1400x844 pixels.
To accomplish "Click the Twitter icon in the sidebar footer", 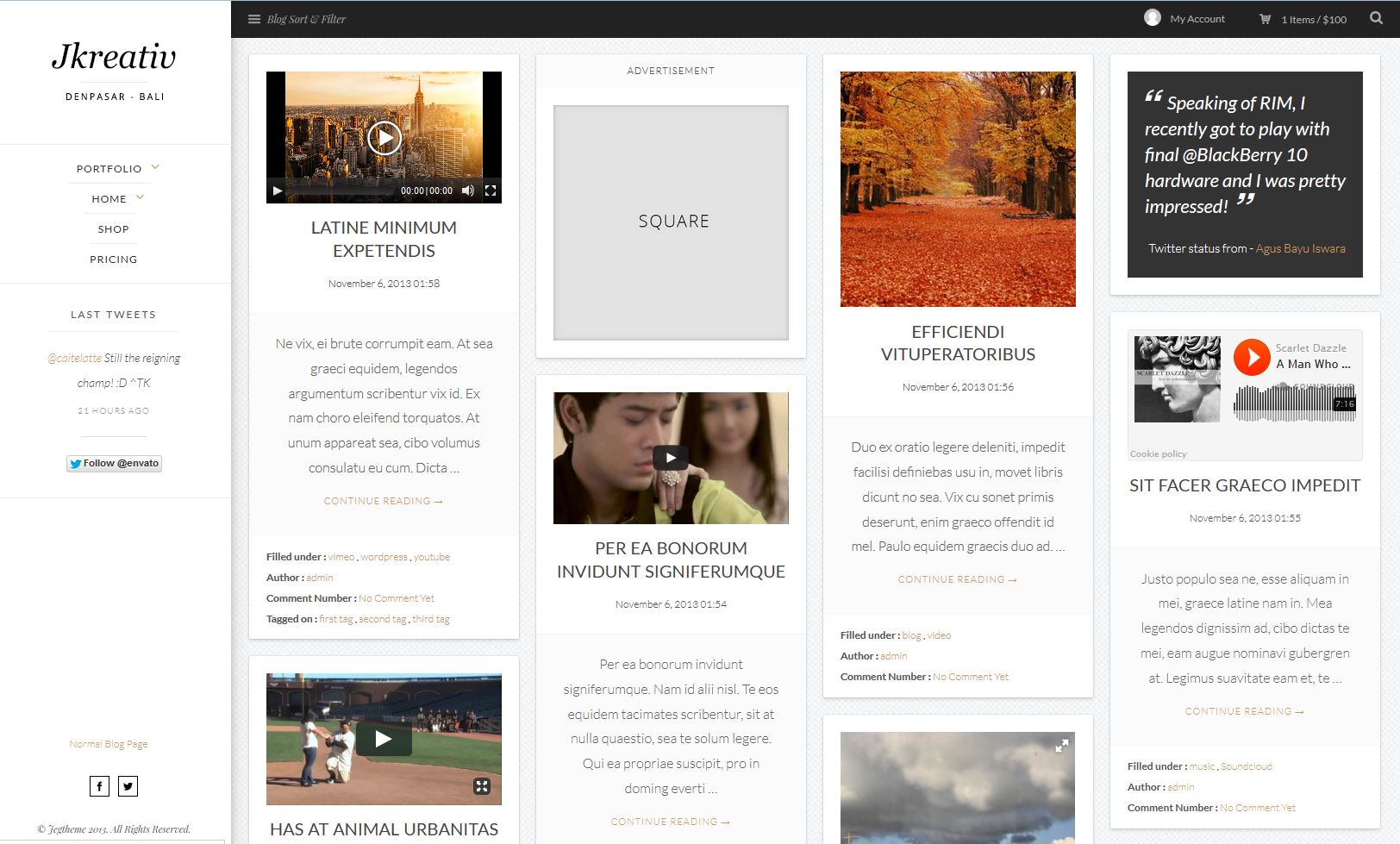I will 128,785.
